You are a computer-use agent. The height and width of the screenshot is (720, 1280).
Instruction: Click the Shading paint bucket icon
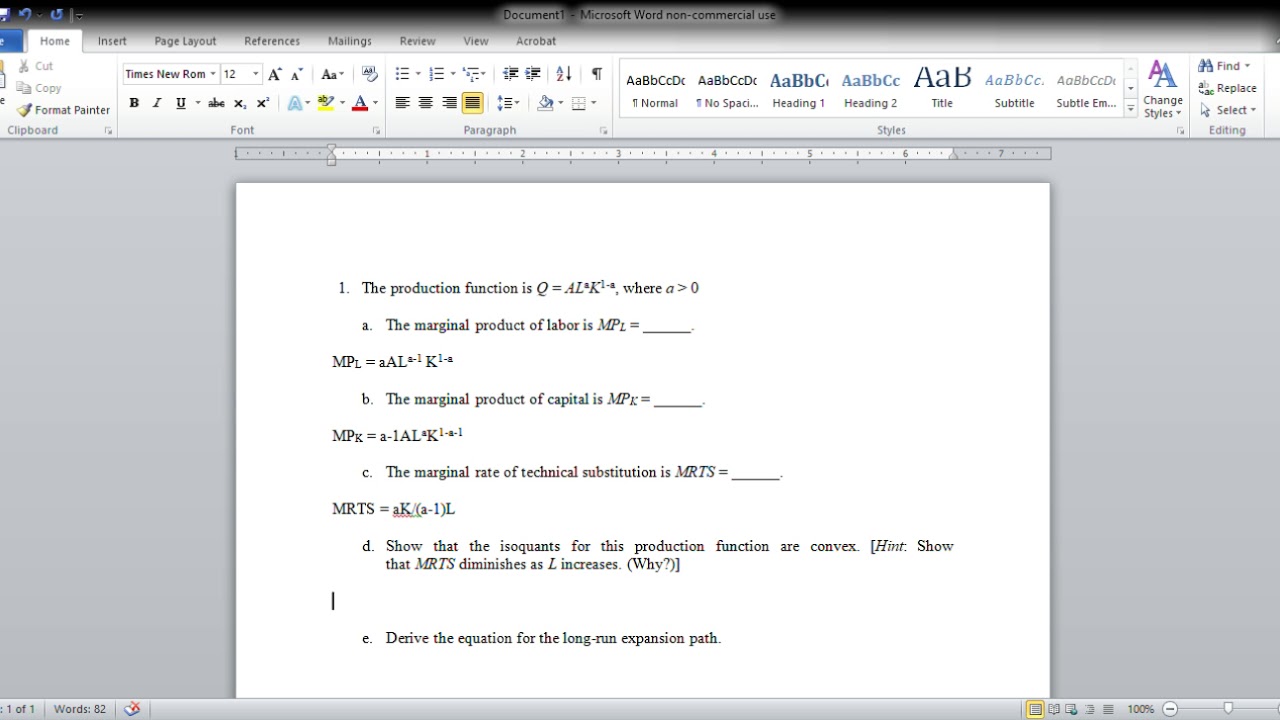pos(545,103)
